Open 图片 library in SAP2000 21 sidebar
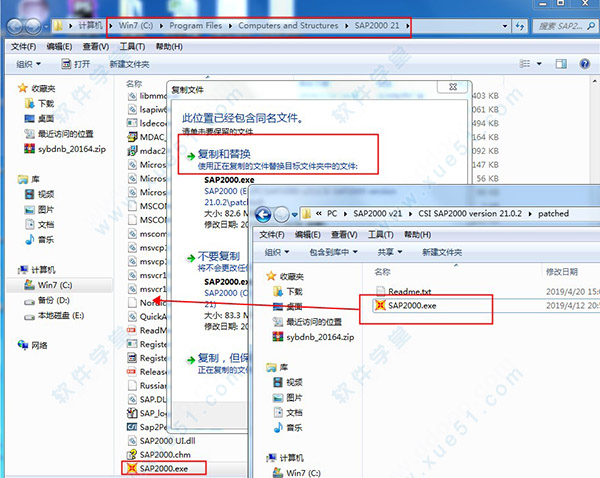Image resolution: width=600 pixels, height=478 pixels. coord(39,209)
